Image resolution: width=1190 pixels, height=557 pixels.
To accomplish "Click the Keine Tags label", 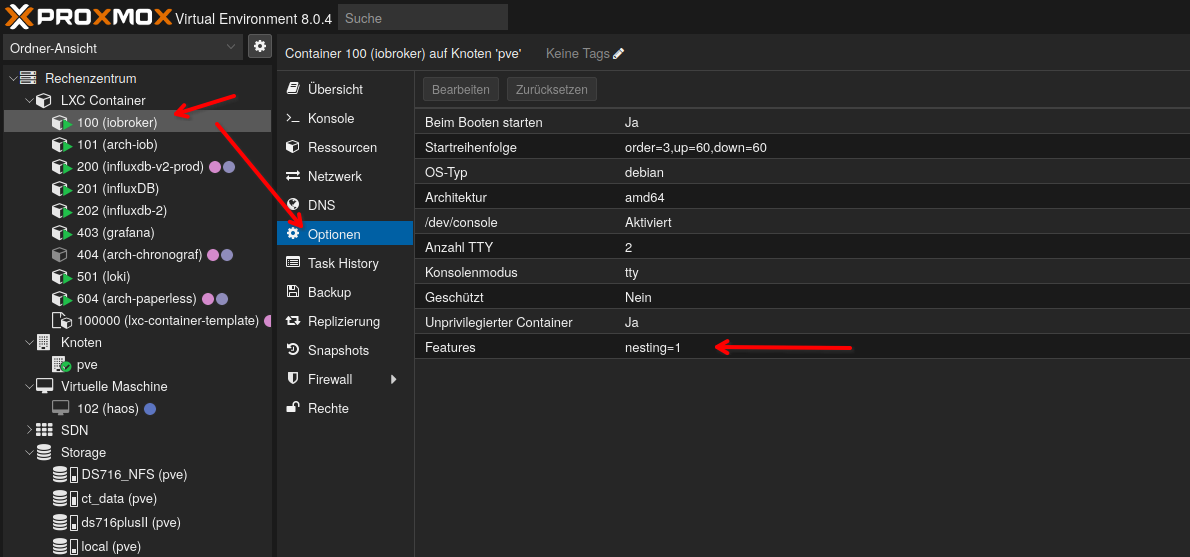I will (x=578, y=53).
